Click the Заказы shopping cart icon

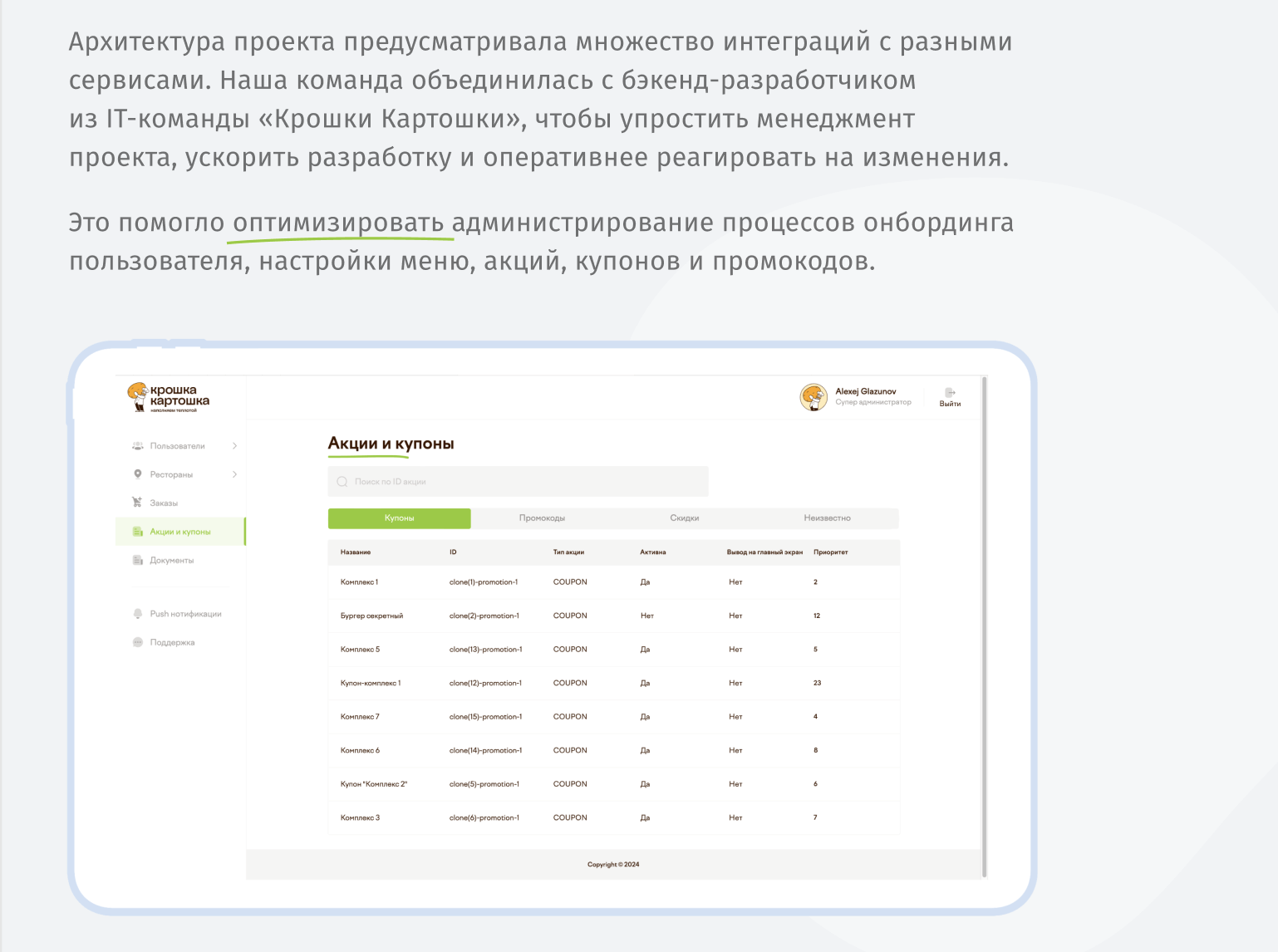(137, 503)
